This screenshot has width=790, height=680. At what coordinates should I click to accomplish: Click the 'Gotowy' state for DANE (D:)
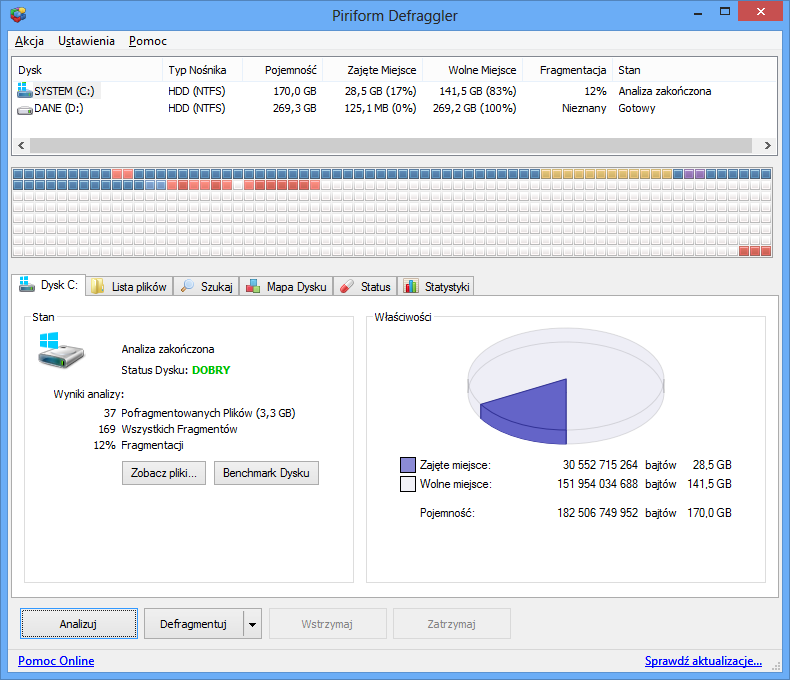pos(637,108)
